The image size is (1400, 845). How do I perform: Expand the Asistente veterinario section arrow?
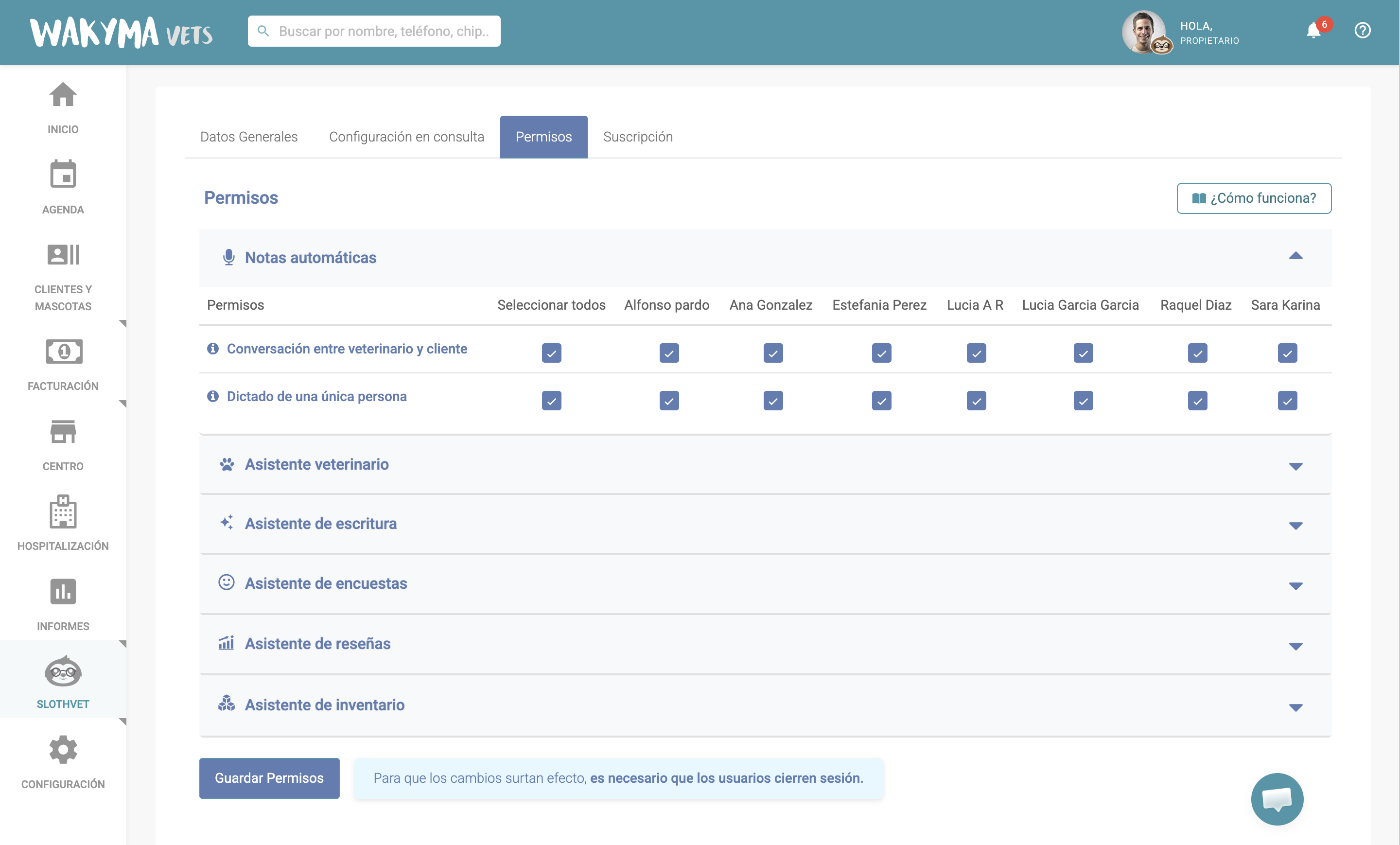point(1295,466)
